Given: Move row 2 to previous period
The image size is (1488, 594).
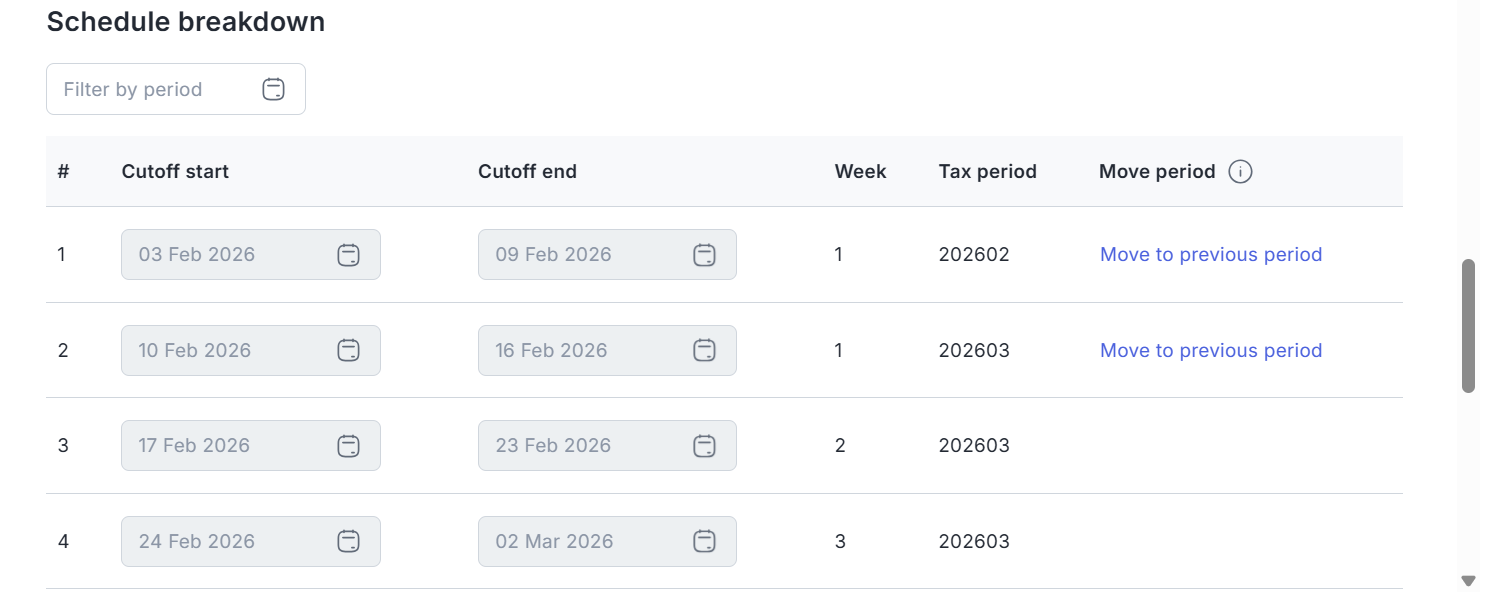Looking at the screenshot, I should 1210,351.
